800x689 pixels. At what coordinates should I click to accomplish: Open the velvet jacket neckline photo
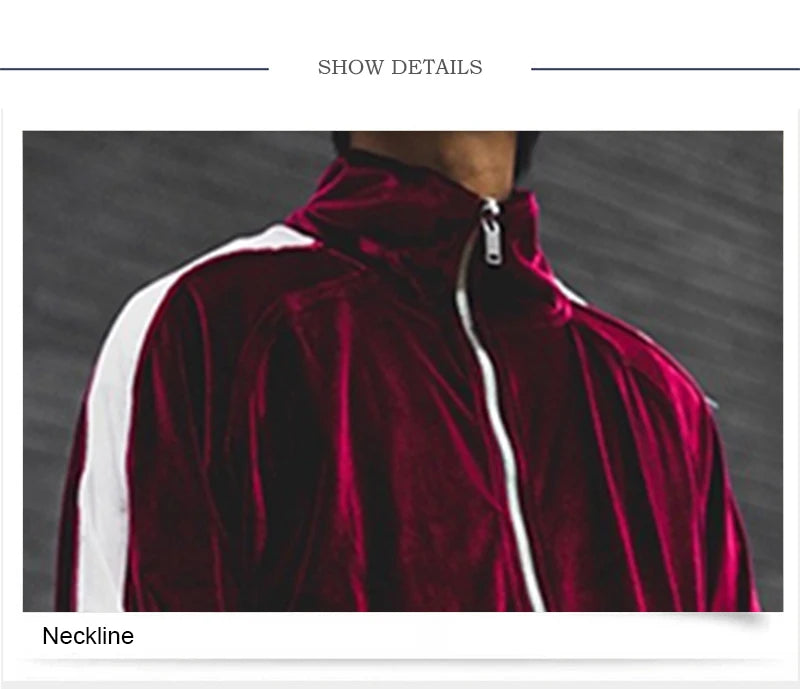(403, 371)
